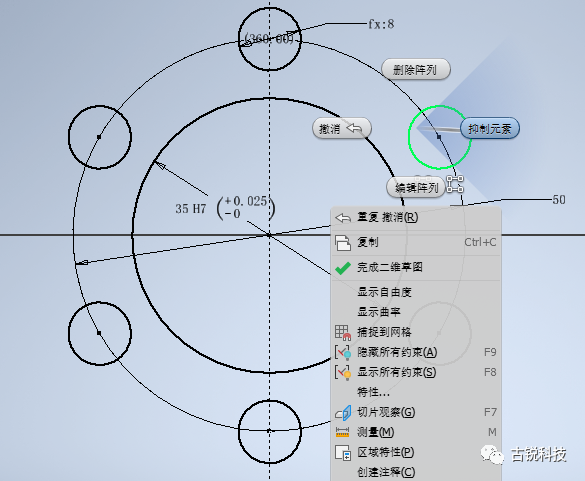This screenshot has width=585, height=481.
Task: Choose 复制 from the context menu
Action: [x=416, y=242]
